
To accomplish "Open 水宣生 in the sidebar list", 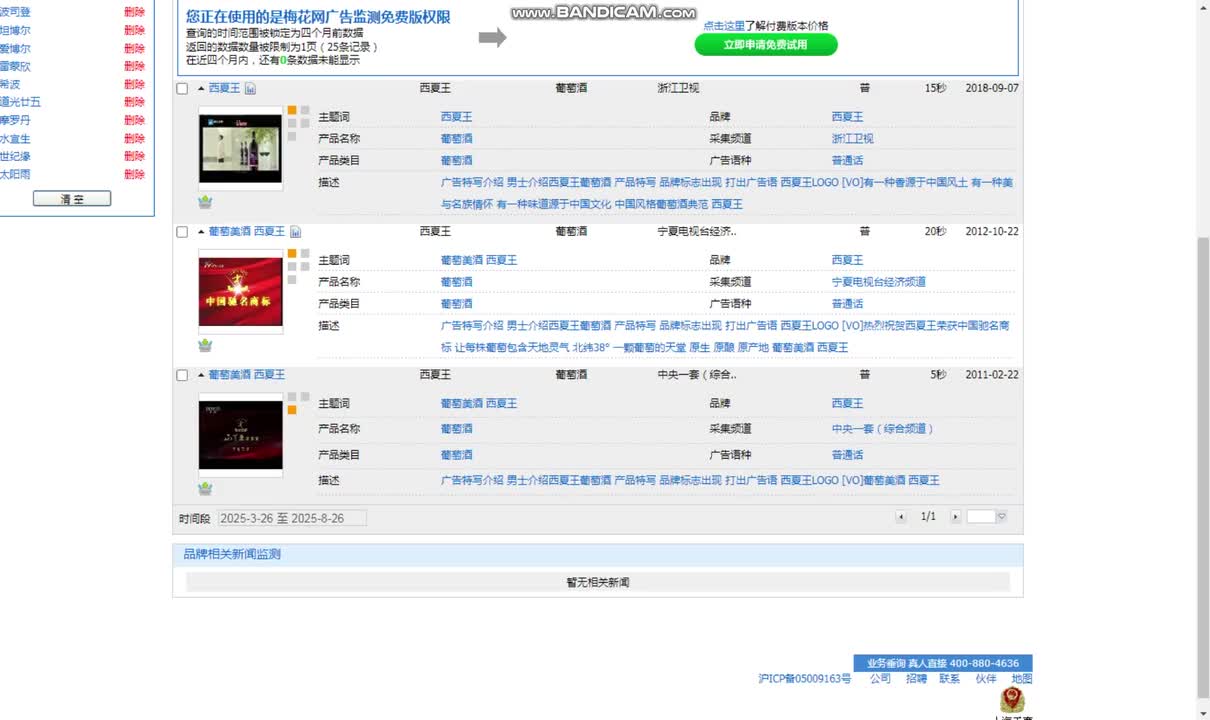I will [15, 138].
